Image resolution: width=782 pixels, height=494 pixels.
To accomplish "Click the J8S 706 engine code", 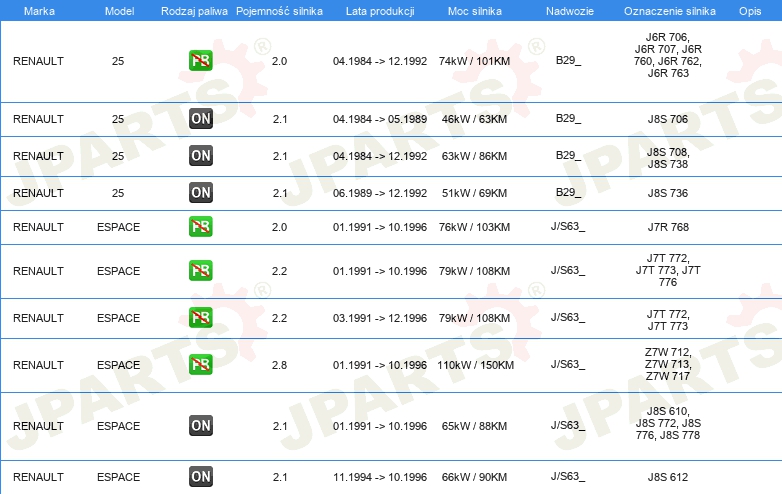I will [668, 119].
